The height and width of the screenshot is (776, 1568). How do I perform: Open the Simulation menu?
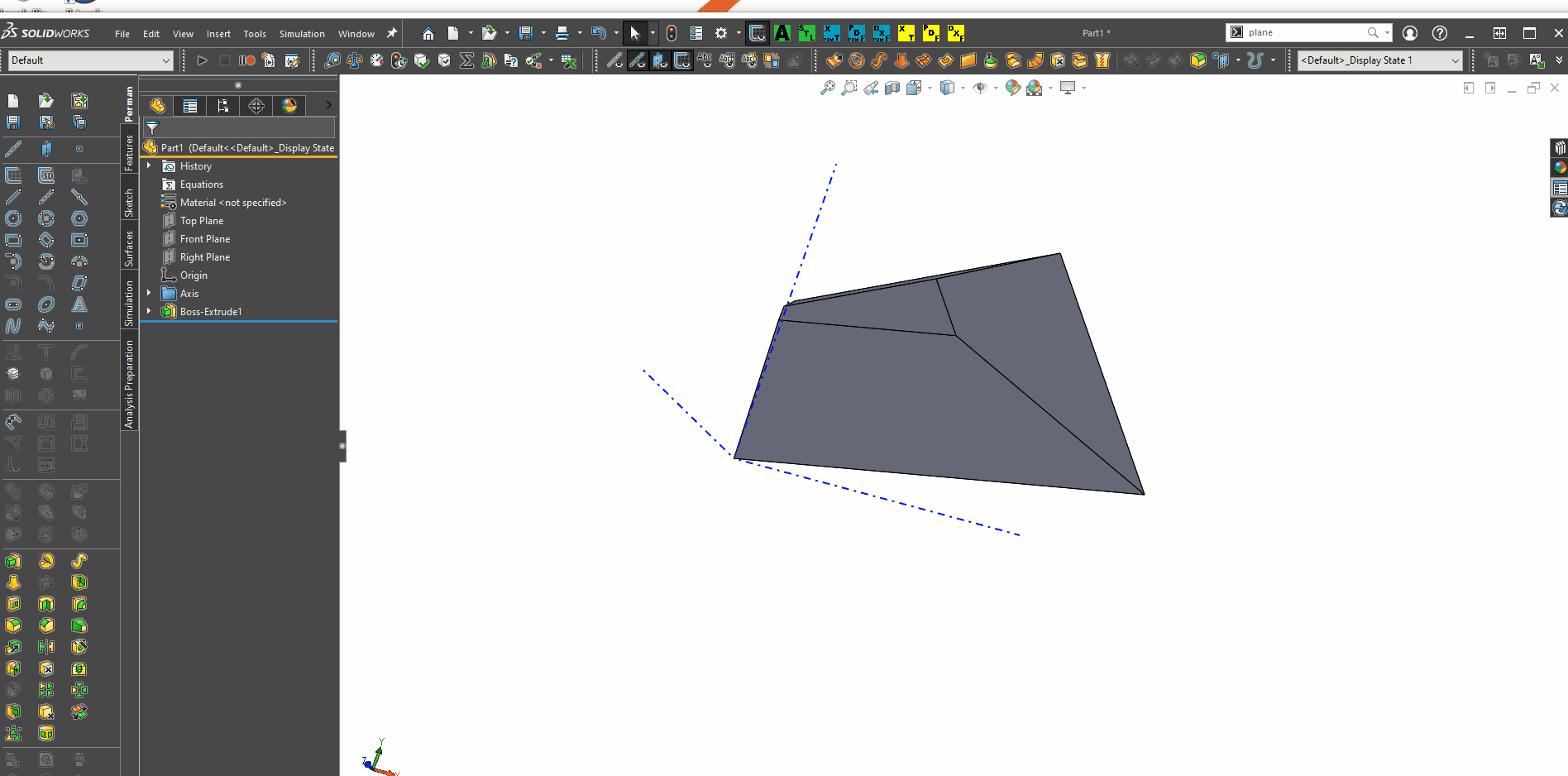coord(302,34)
